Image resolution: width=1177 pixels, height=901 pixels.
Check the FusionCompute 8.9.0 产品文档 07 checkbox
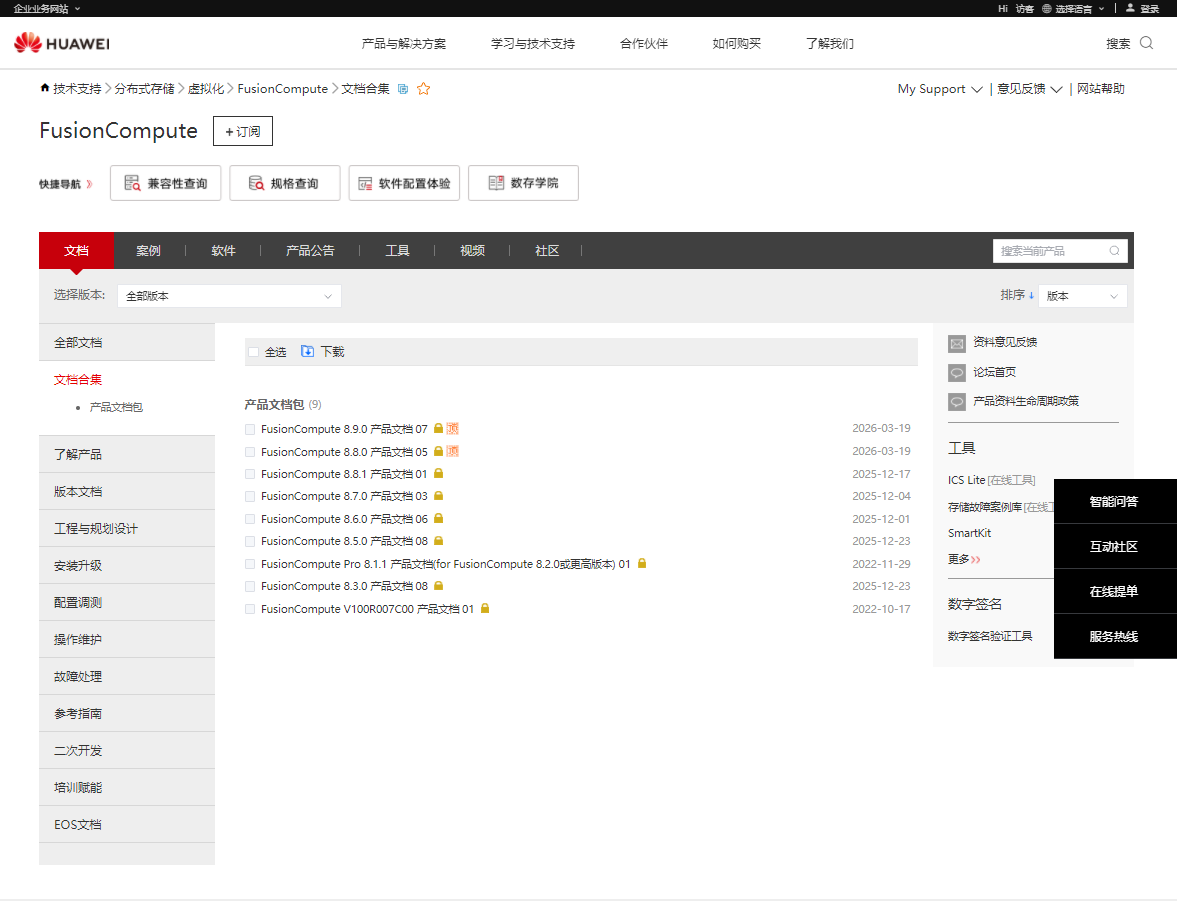[x=250, y=429]
